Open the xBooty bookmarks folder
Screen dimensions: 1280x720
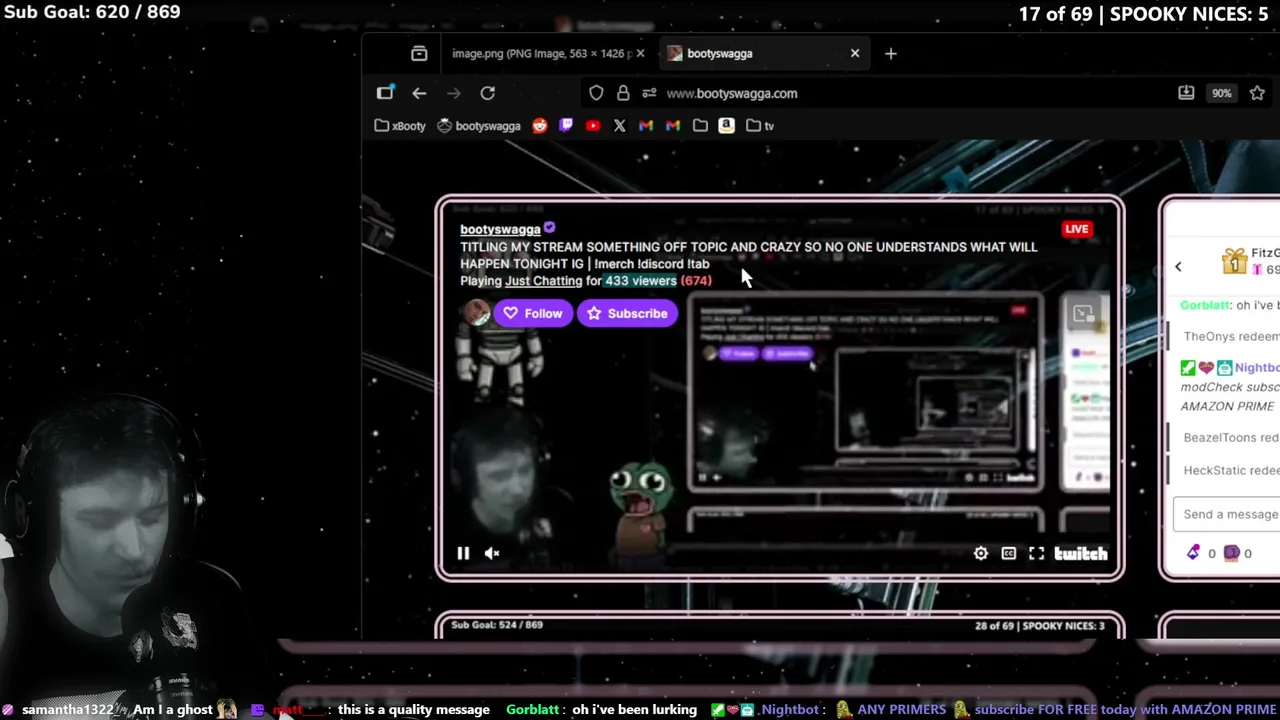400,126
